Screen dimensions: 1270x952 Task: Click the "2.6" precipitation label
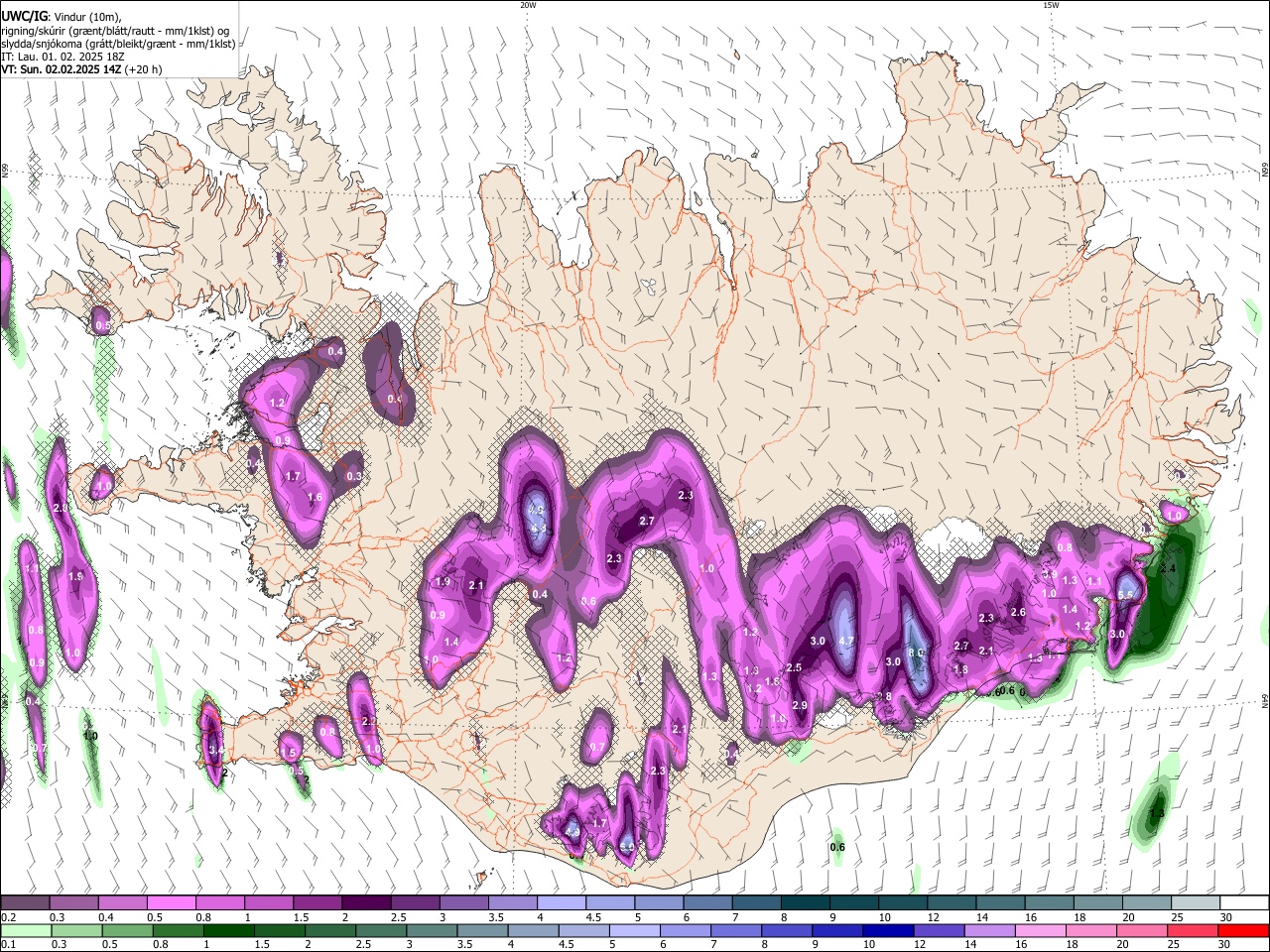click(1018, 612)
